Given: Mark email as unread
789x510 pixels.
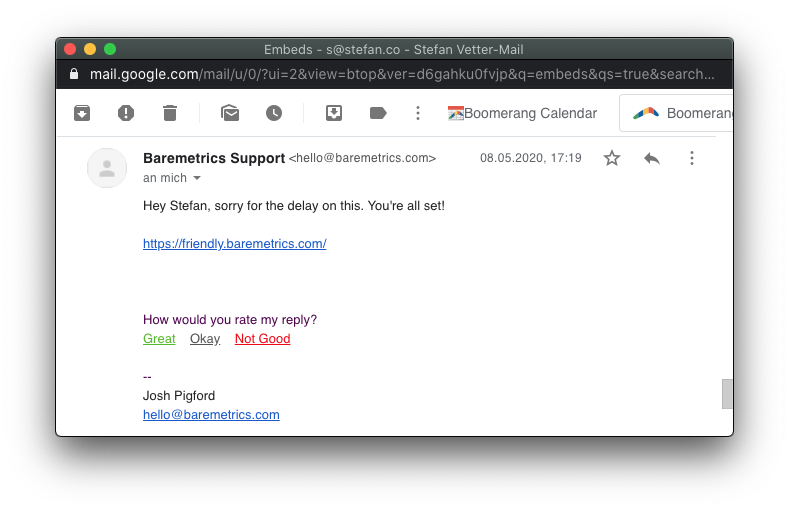Looking at the screenshot, I should pyautogui.click(x=230, y=113).
